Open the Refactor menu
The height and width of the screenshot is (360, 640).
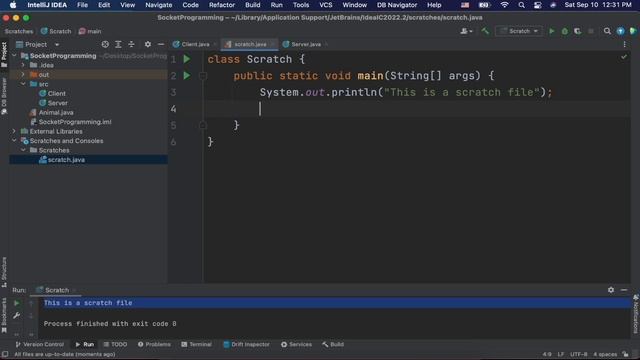222,5
